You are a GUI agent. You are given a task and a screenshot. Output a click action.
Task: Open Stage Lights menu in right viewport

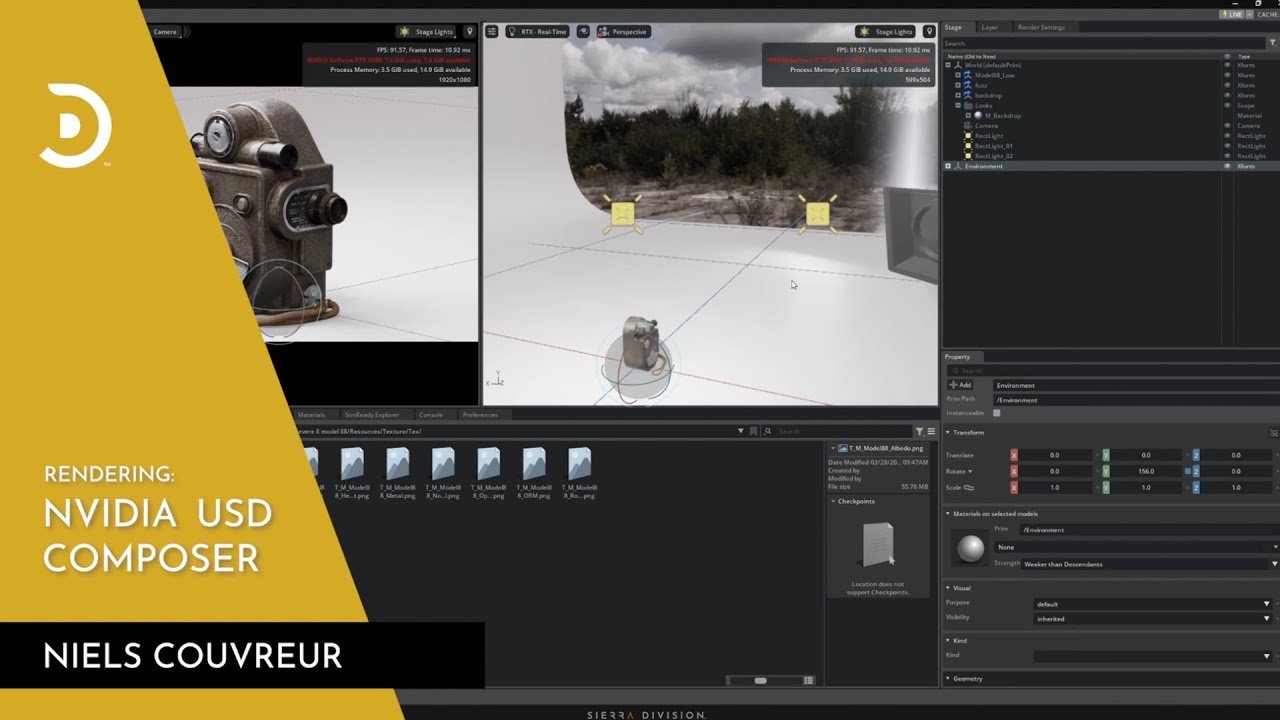point(886,32)
